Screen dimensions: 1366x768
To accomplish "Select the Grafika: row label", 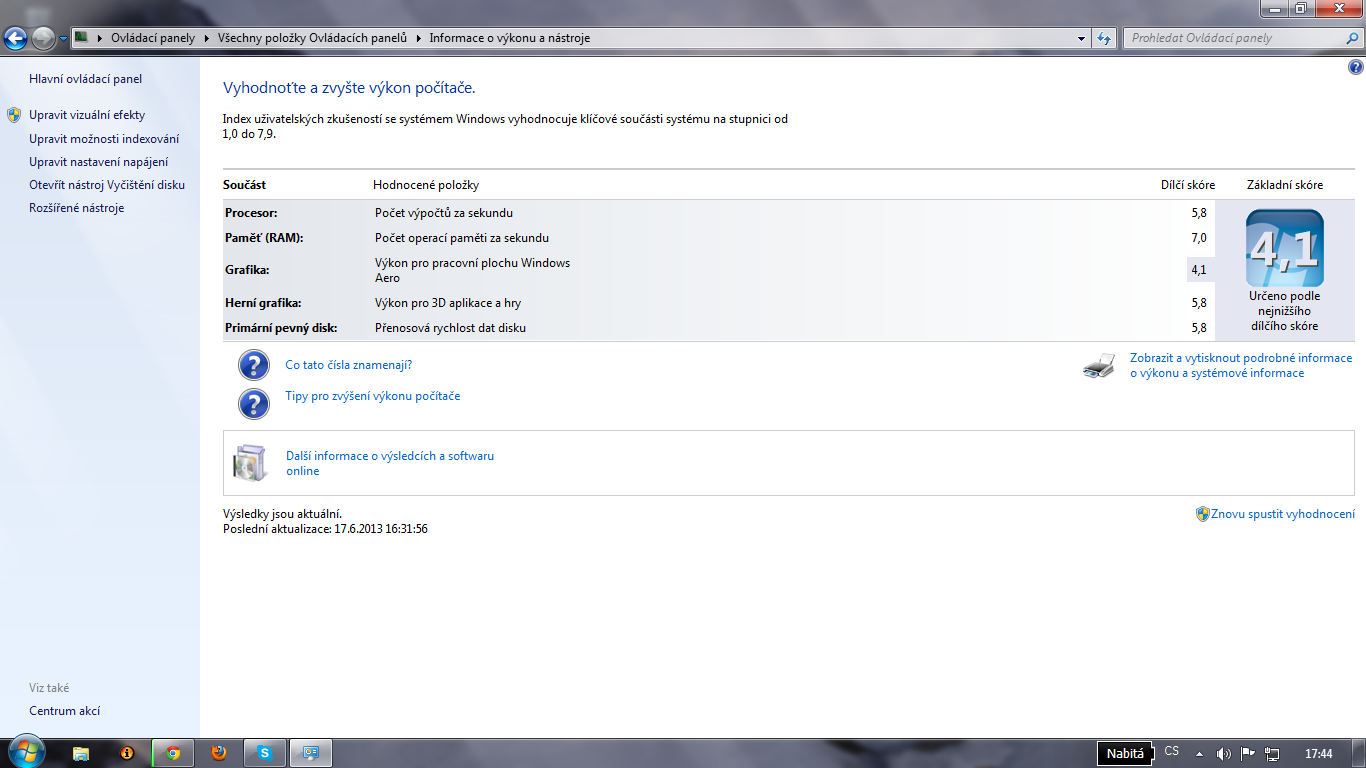I will pos(247,270).
